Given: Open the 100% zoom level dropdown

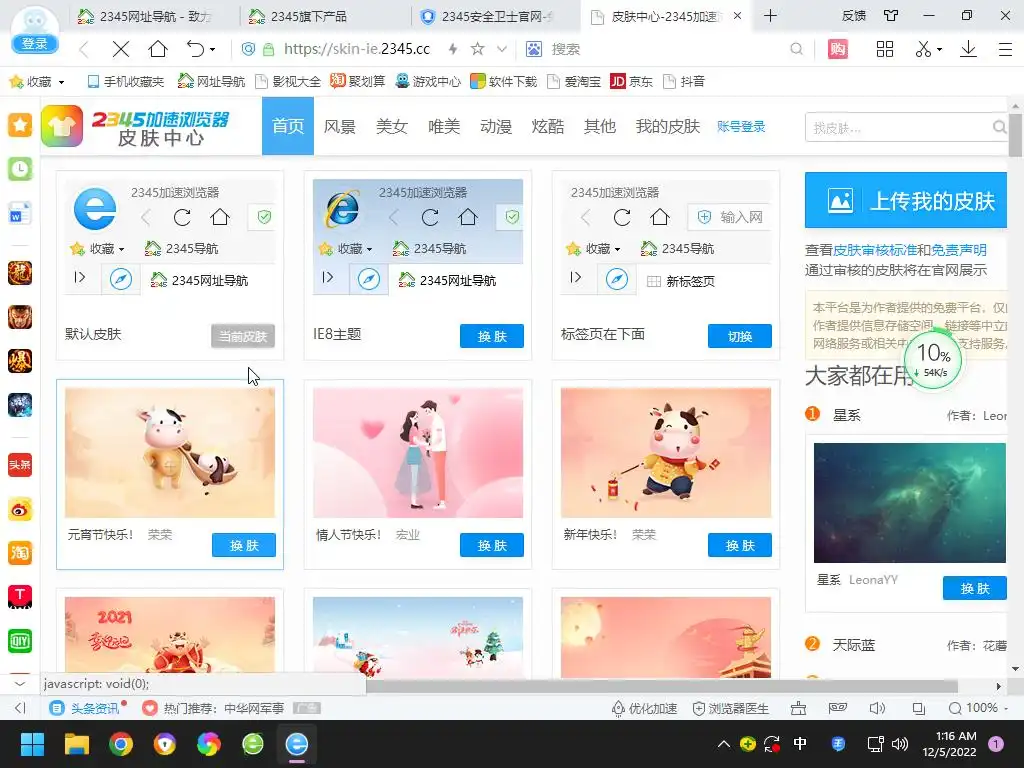Looking at the screenshot, I should pos(978,708).
